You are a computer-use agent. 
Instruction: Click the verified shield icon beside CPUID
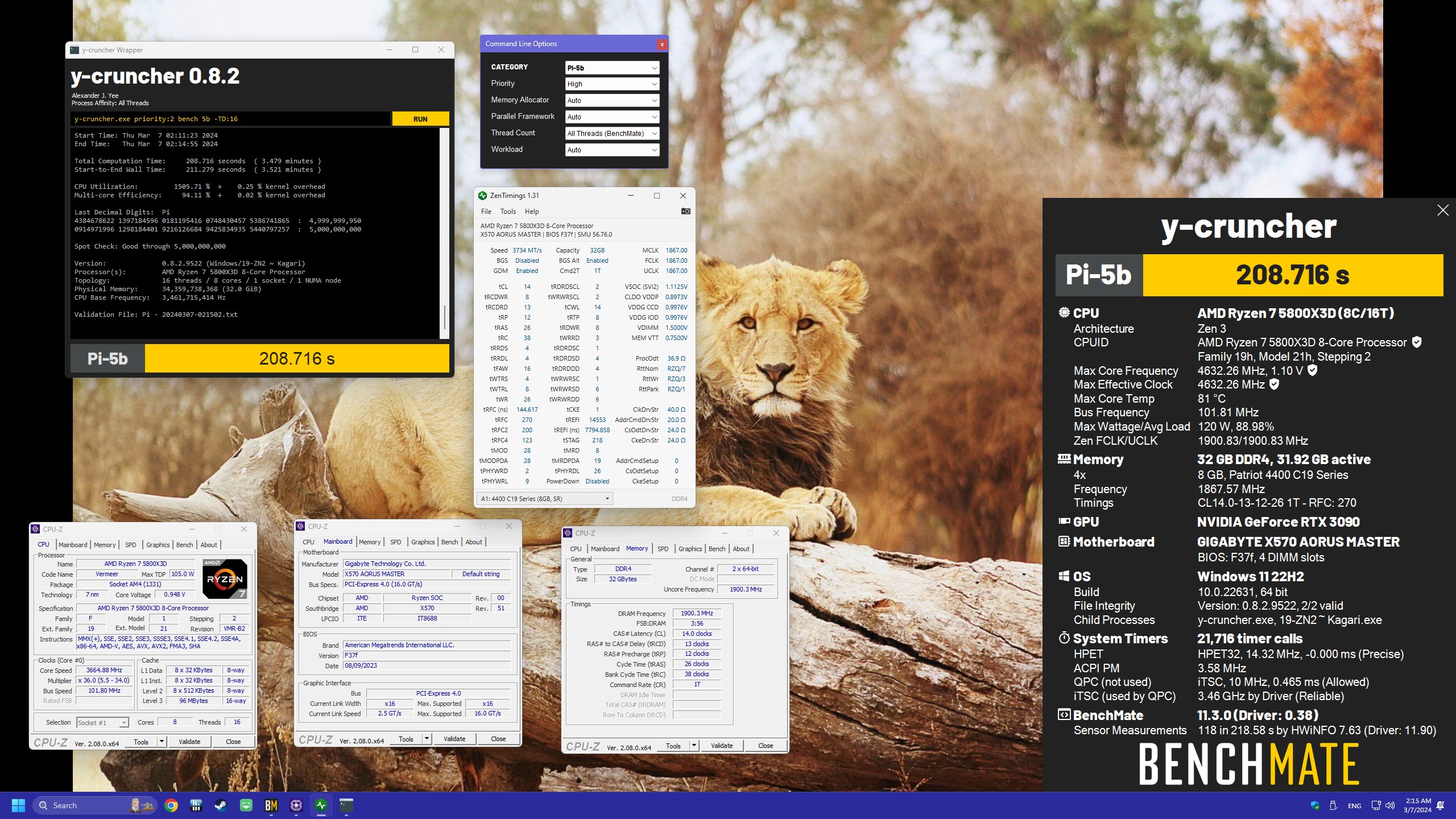click(1417, 342)
